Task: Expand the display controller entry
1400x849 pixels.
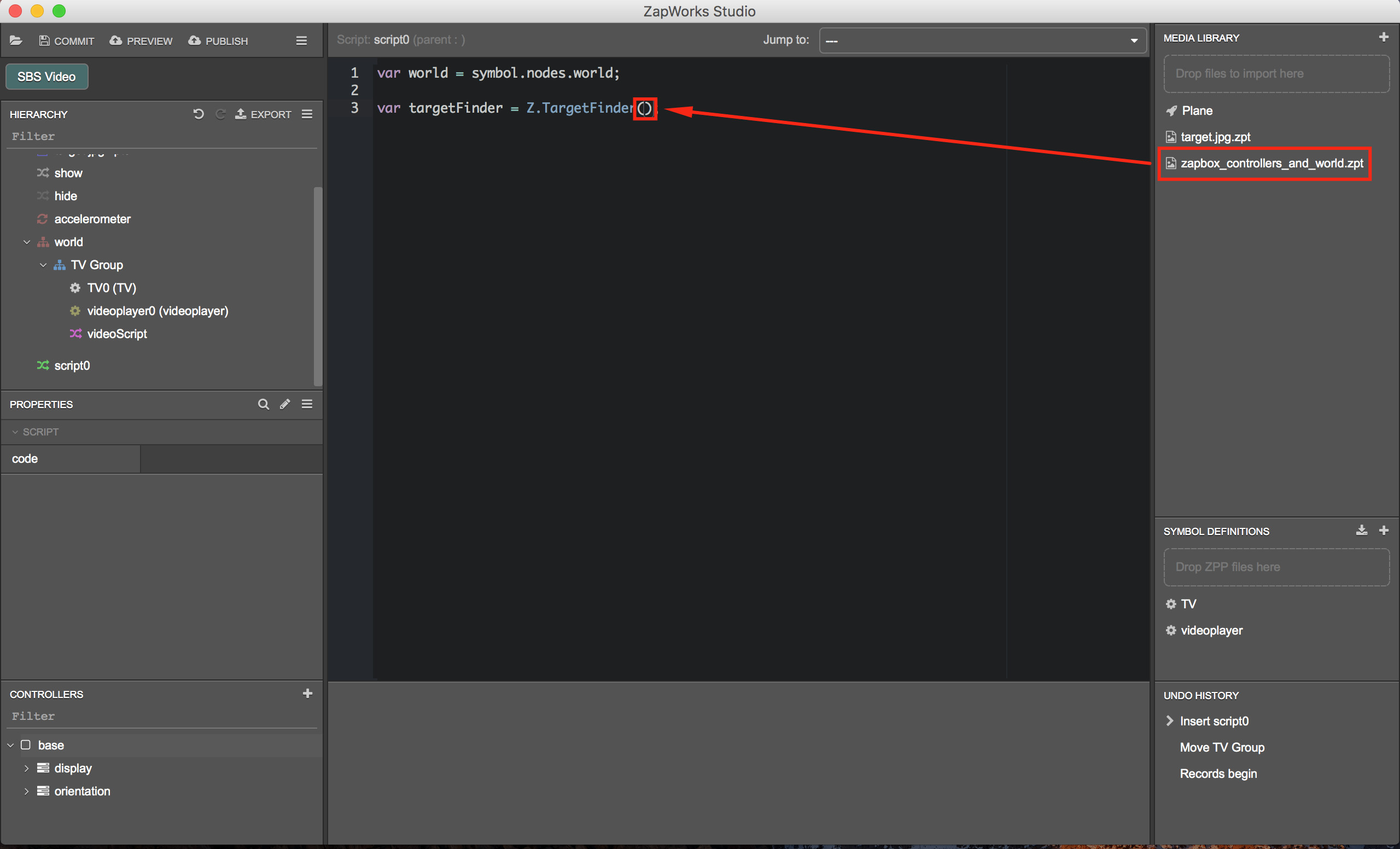Action: 26,767
